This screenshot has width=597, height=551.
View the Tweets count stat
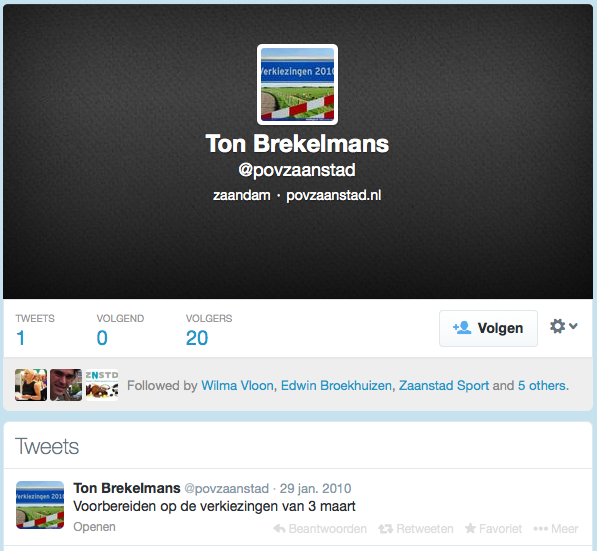[35, 329]
